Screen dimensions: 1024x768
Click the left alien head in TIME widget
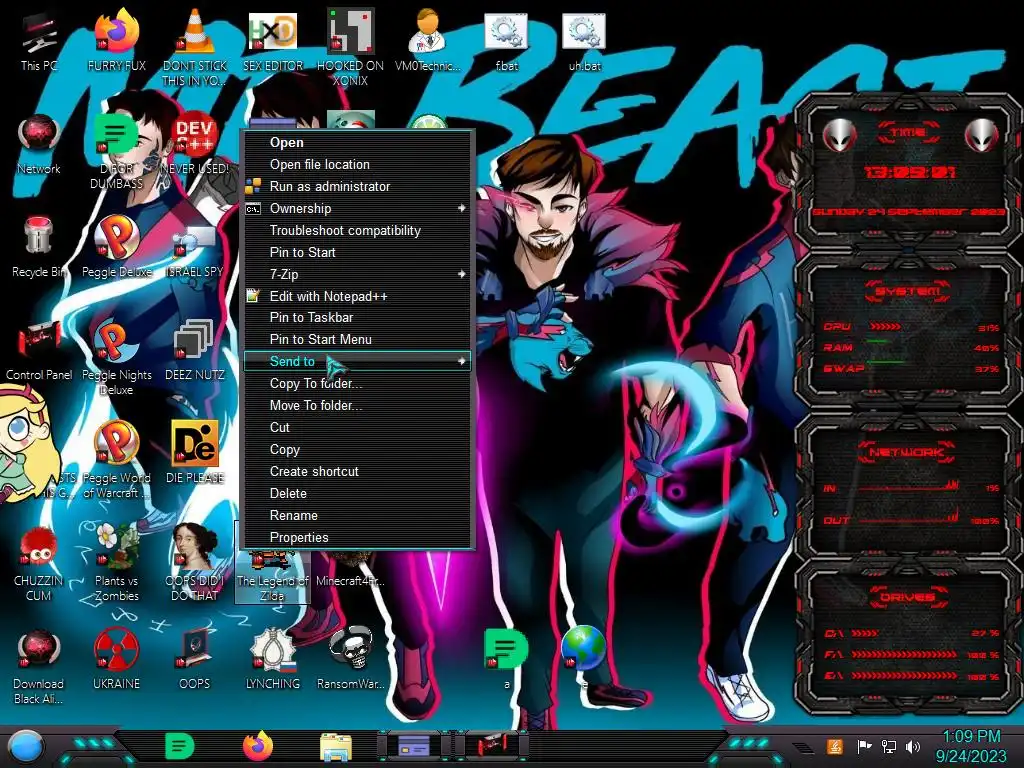tap(839, 136)
